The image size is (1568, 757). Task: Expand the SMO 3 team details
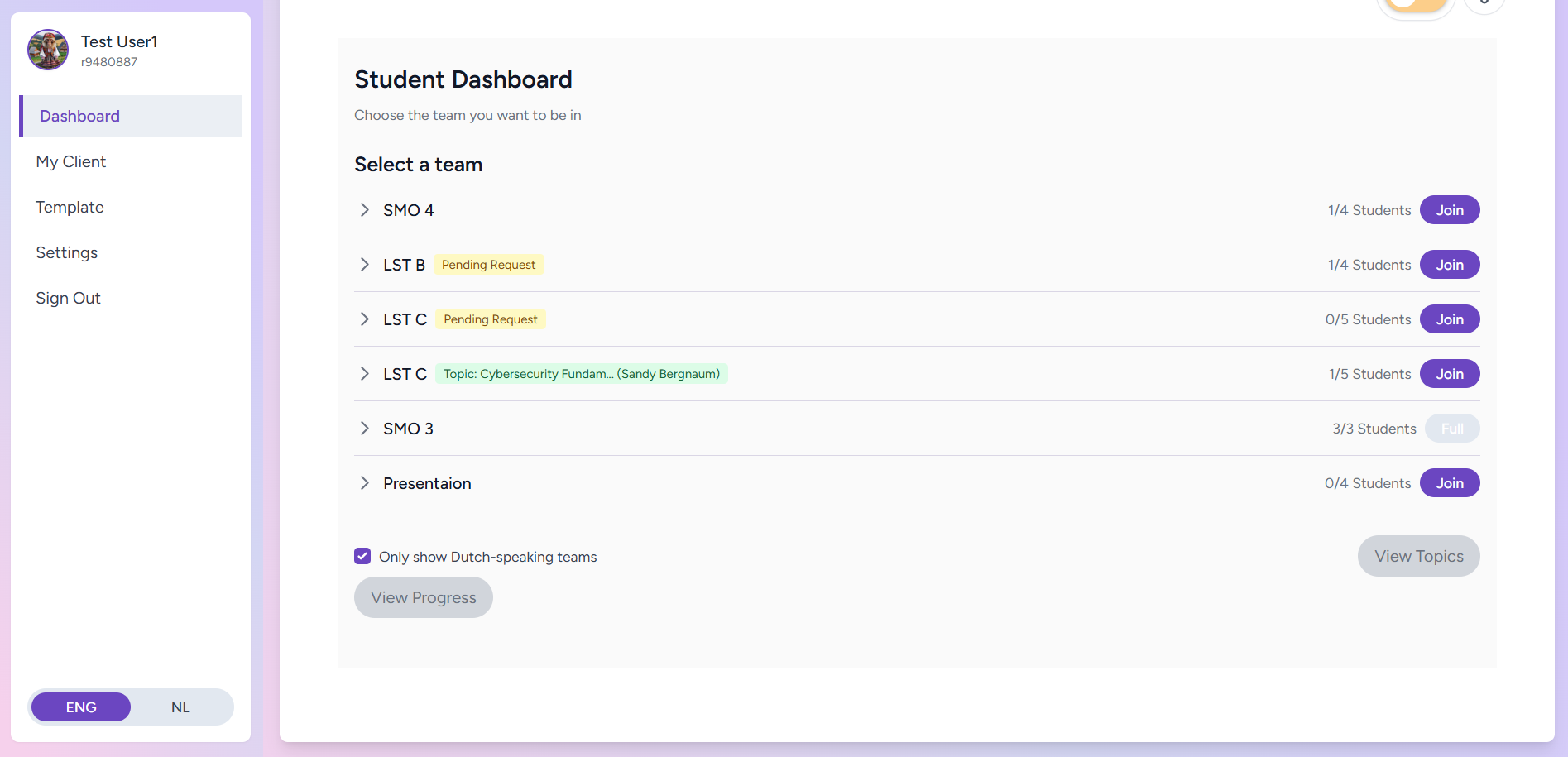tap(364, 429)
